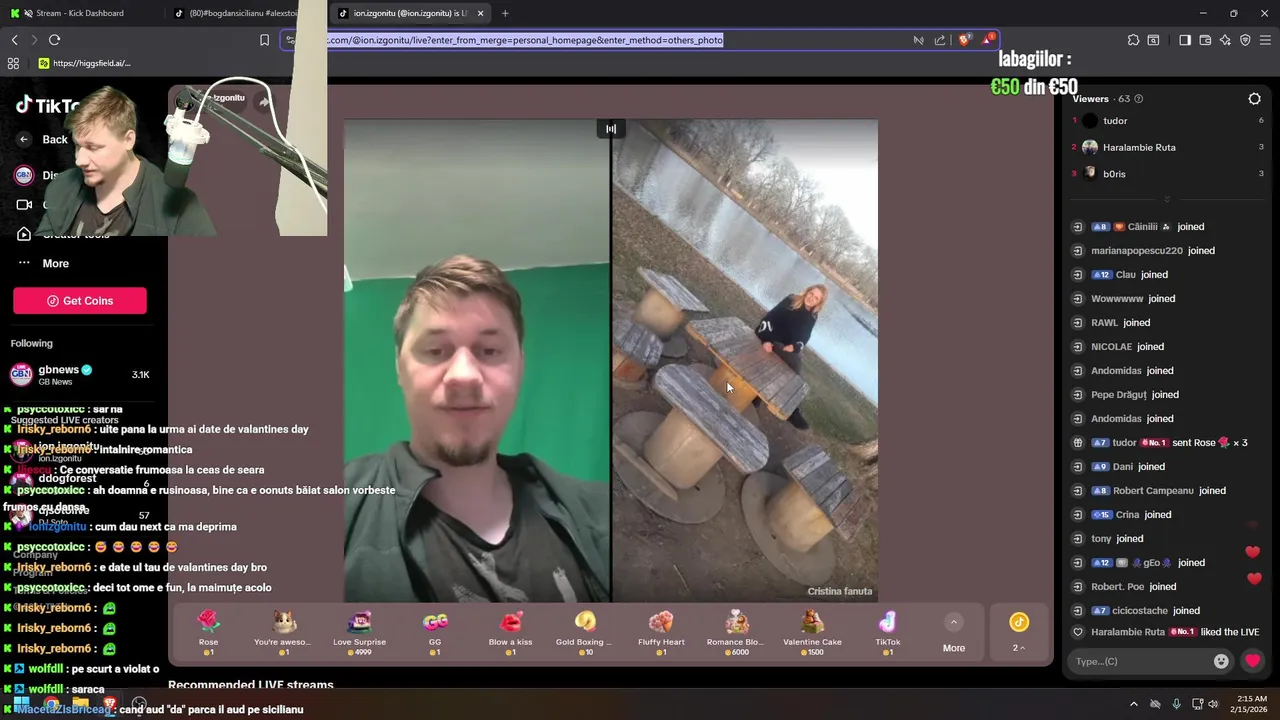Open a new browser tab
This screenshot has width=1280, height=720.
point(505,13)
